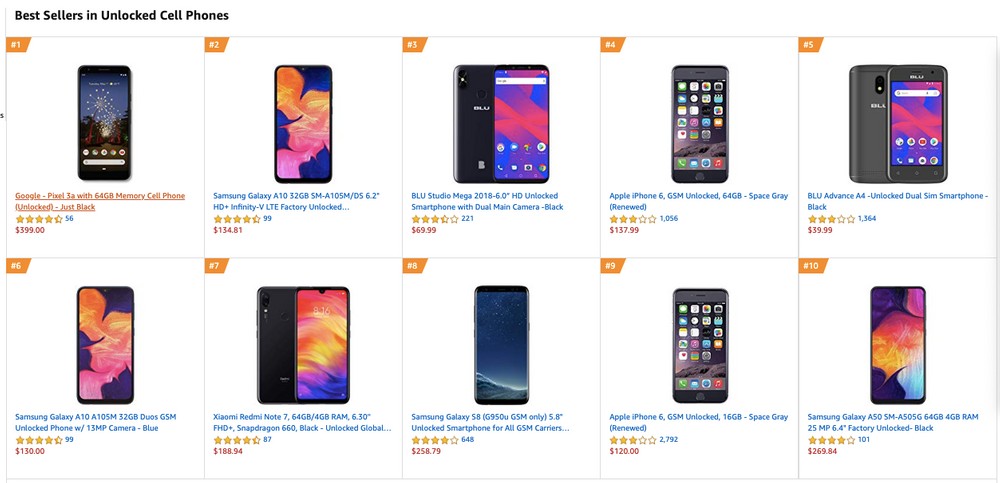Click the star rating for BLU Studio Mega
Screen dimensions: 1000x483
[435, 219]
